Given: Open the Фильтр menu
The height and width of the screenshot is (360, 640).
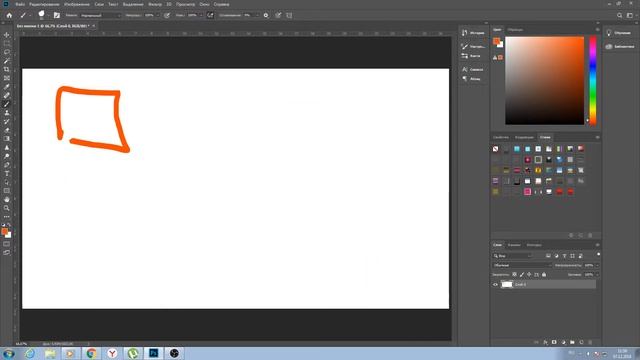Looking at the screenshot, I should pos(155,4).
